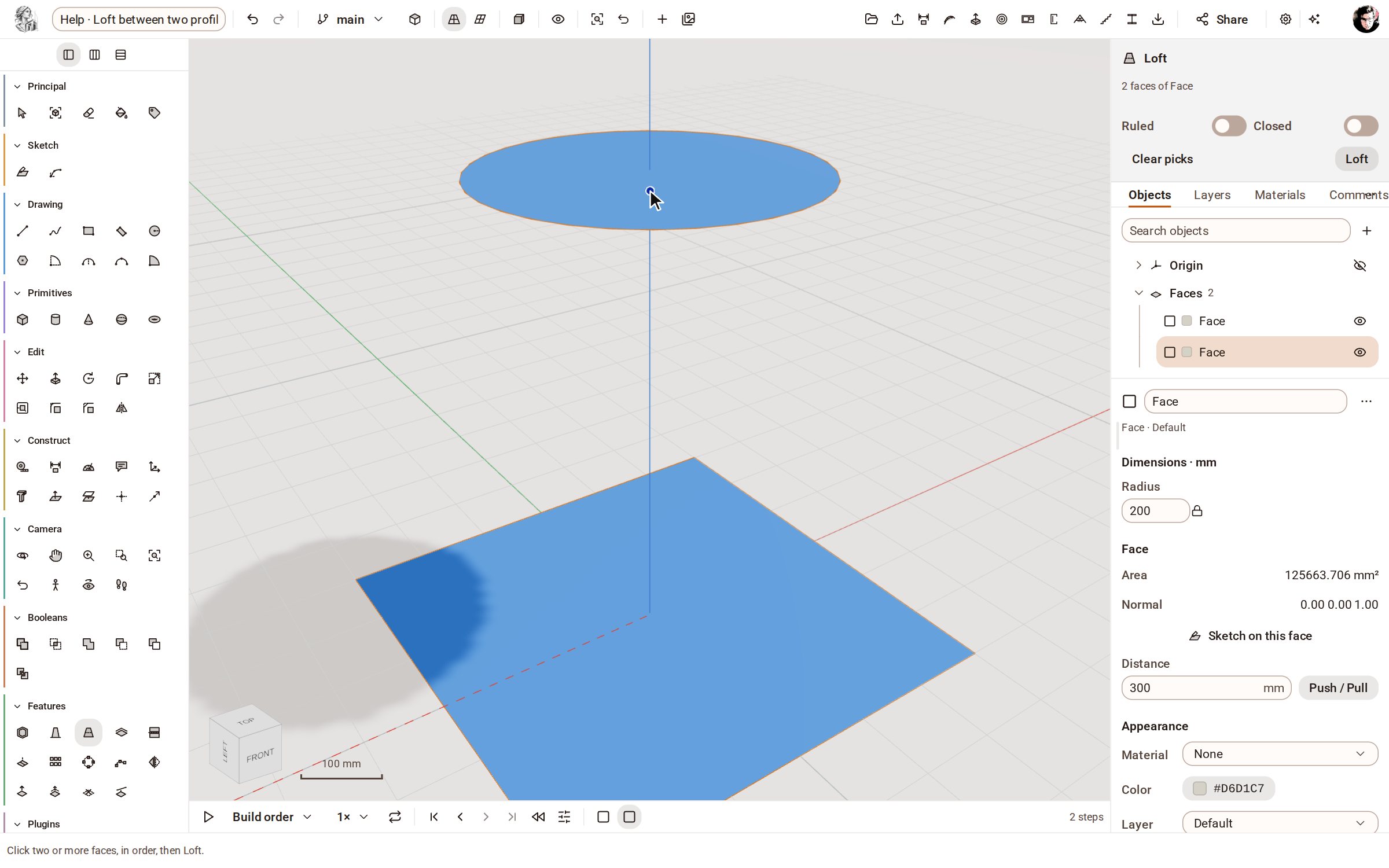Pick the paint bucket tool
1389x868 pixels.
pos(122,113)
